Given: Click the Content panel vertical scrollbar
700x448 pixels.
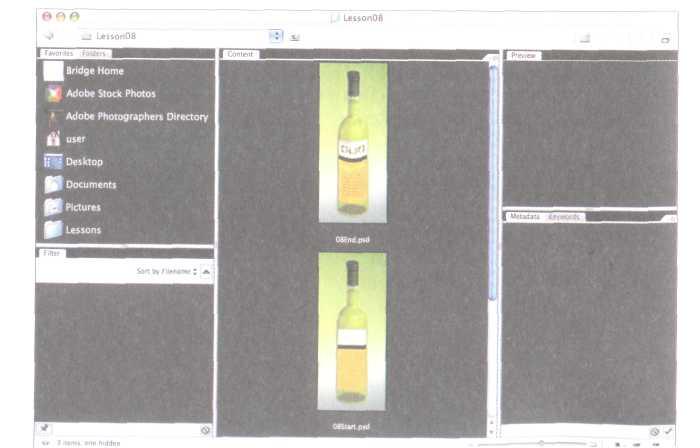Looking at the screenshot, I should pyautogui.click(x=493, y=183).
